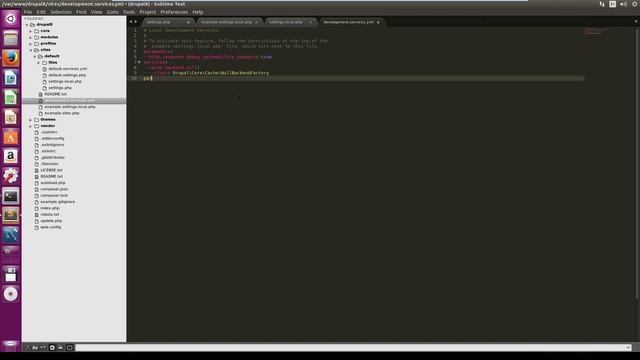Toggle case sensitive 'Aa' search option
This screenshot has height=360, width=640.
click(35, 348)
